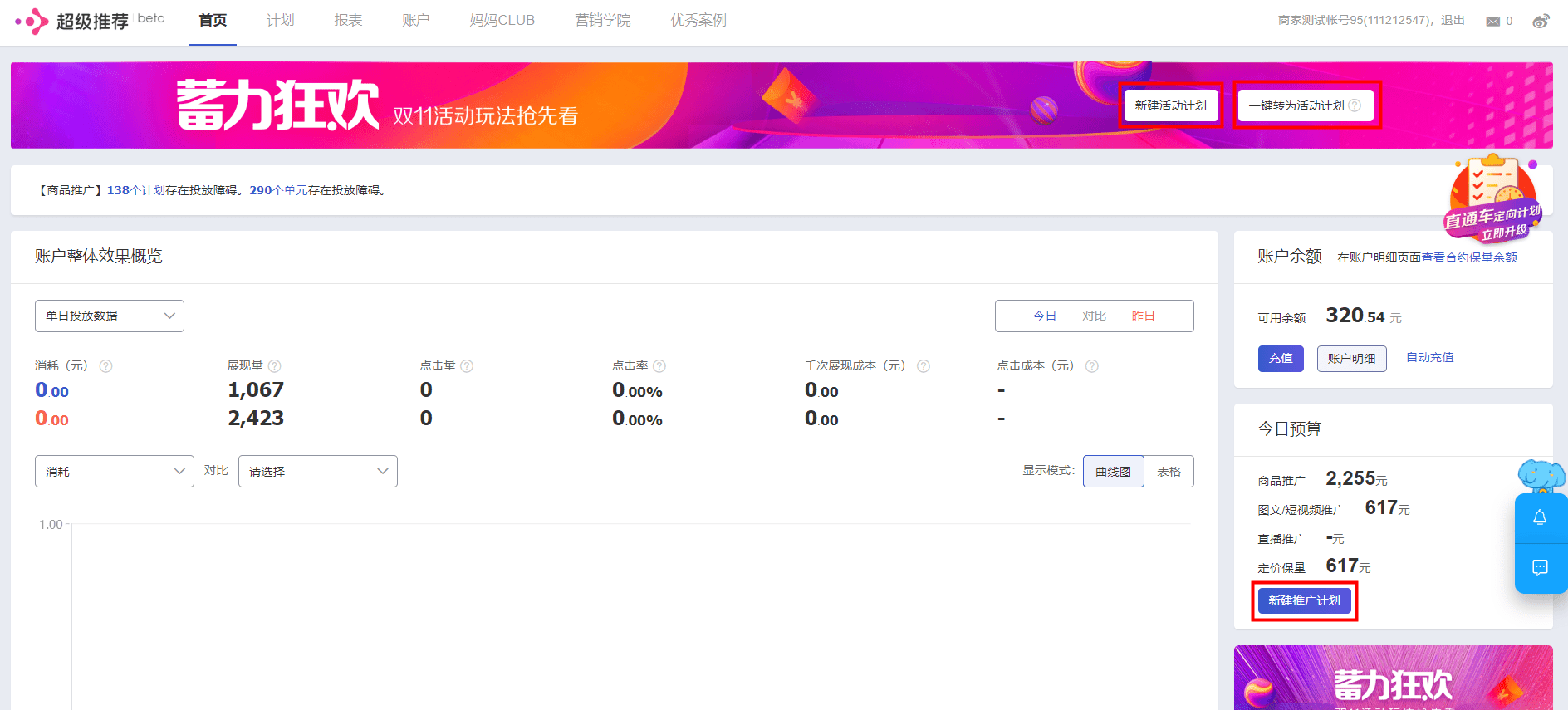
Task: Open the 妈妈CLUB tab
Action: [502, 21]
